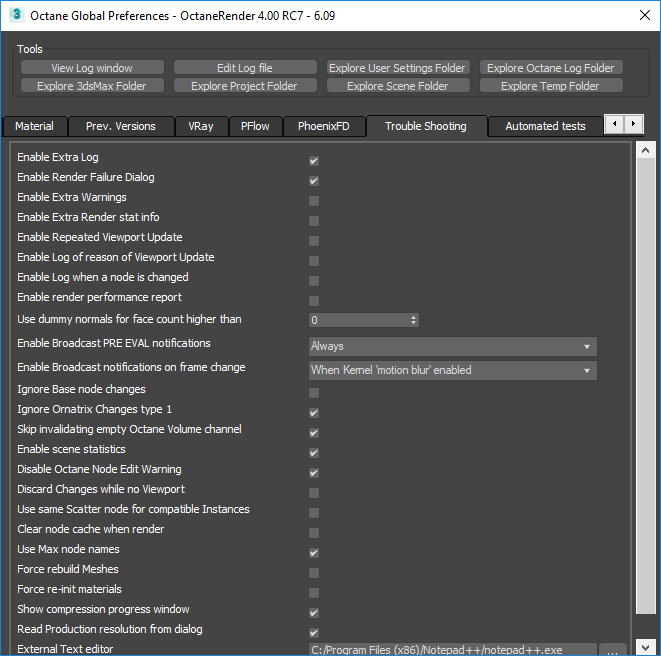Expand Broadcast notifications on frame change dropdown

click(452, 370)
